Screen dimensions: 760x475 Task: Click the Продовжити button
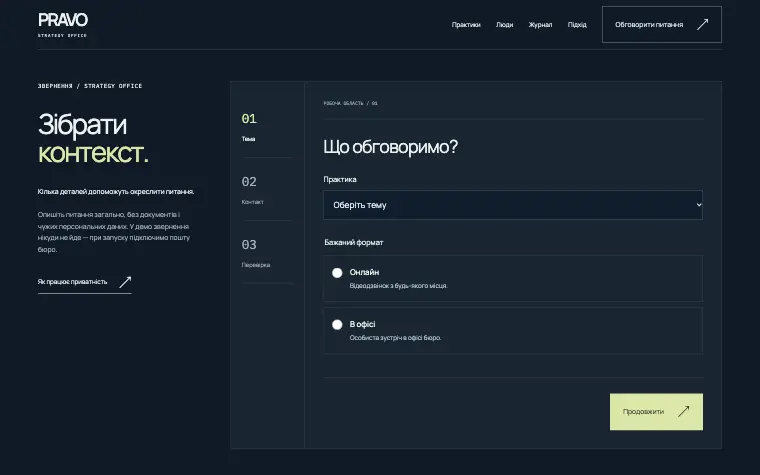point(656,412)
